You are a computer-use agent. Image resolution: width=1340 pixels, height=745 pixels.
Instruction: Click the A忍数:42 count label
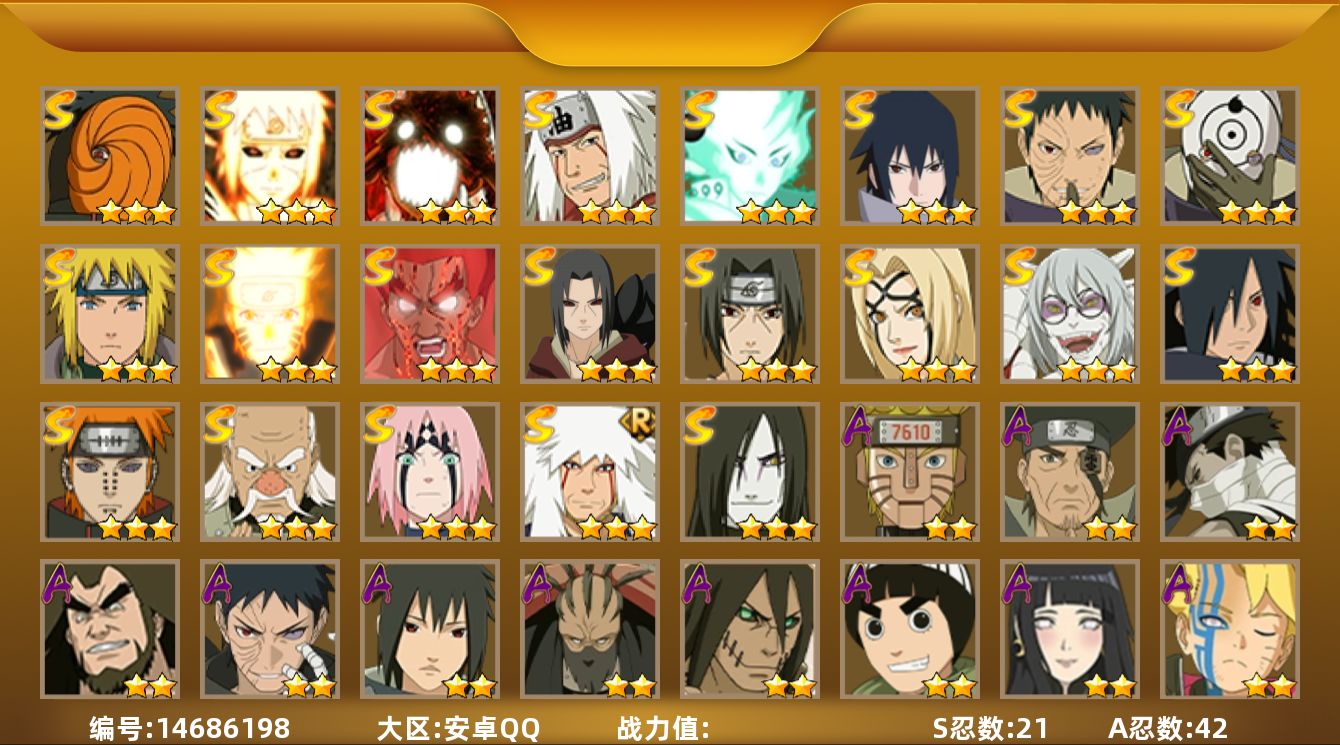click(1168, 728)
